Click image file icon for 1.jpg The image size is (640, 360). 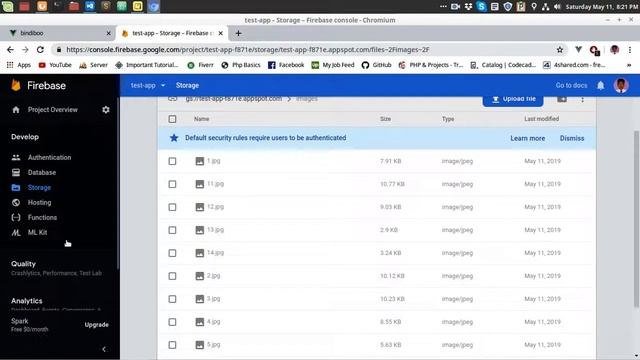(x=199, y=161)
